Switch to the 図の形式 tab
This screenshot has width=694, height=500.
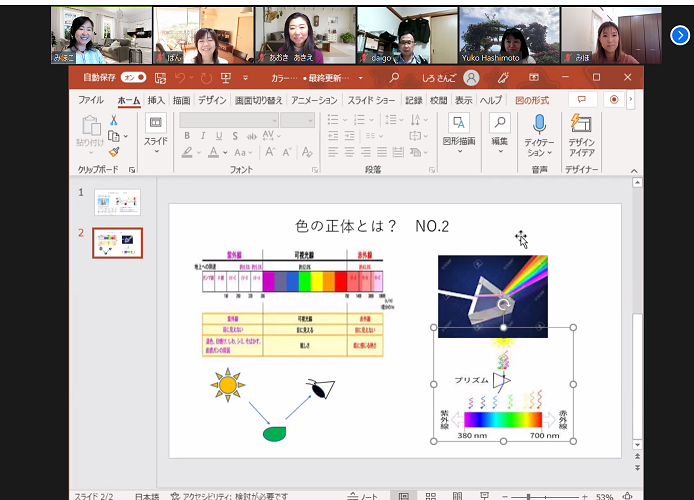(532, 100)
